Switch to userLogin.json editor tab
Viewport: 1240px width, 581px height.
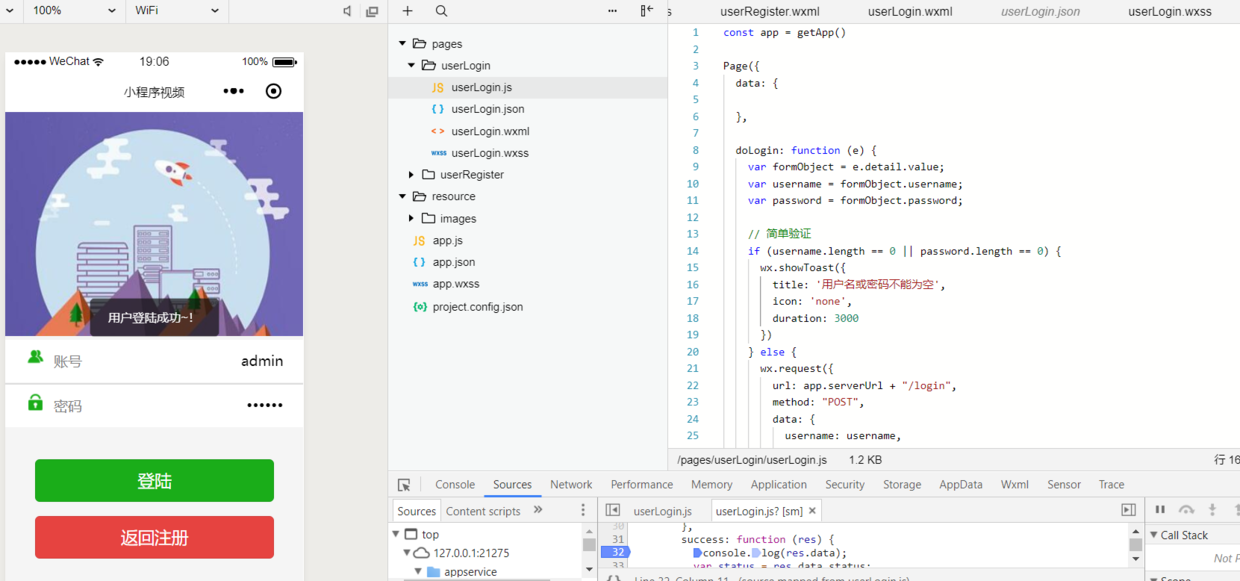point(1040,12)
